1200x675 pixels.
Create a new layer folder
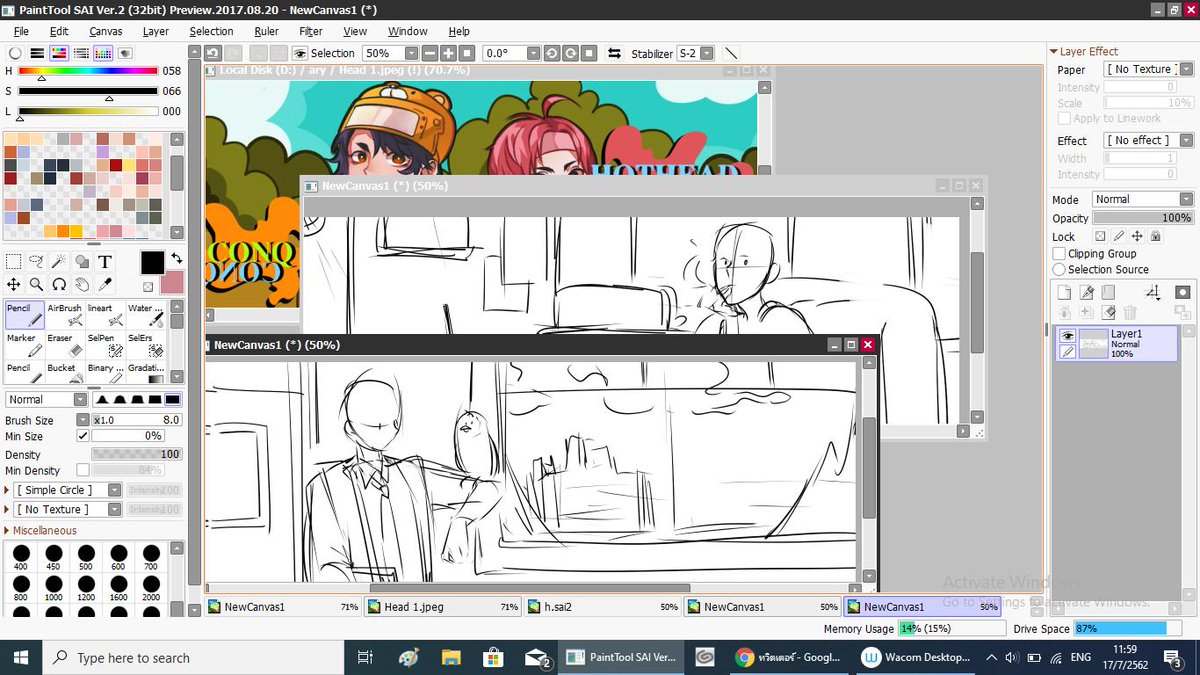tap(1108, 292)
